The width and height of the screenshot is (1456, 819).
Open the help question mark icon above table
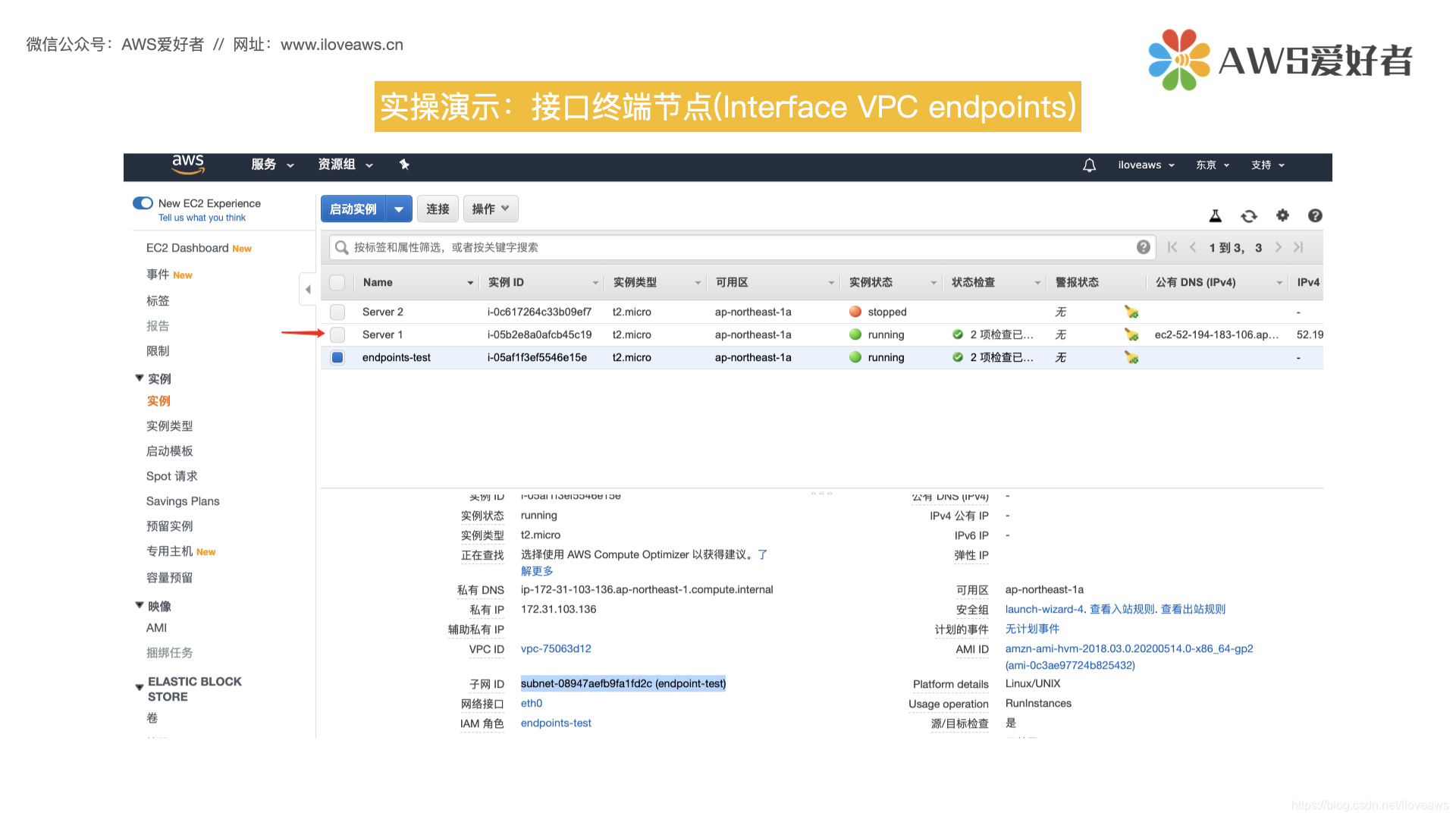coord(1315,215)
